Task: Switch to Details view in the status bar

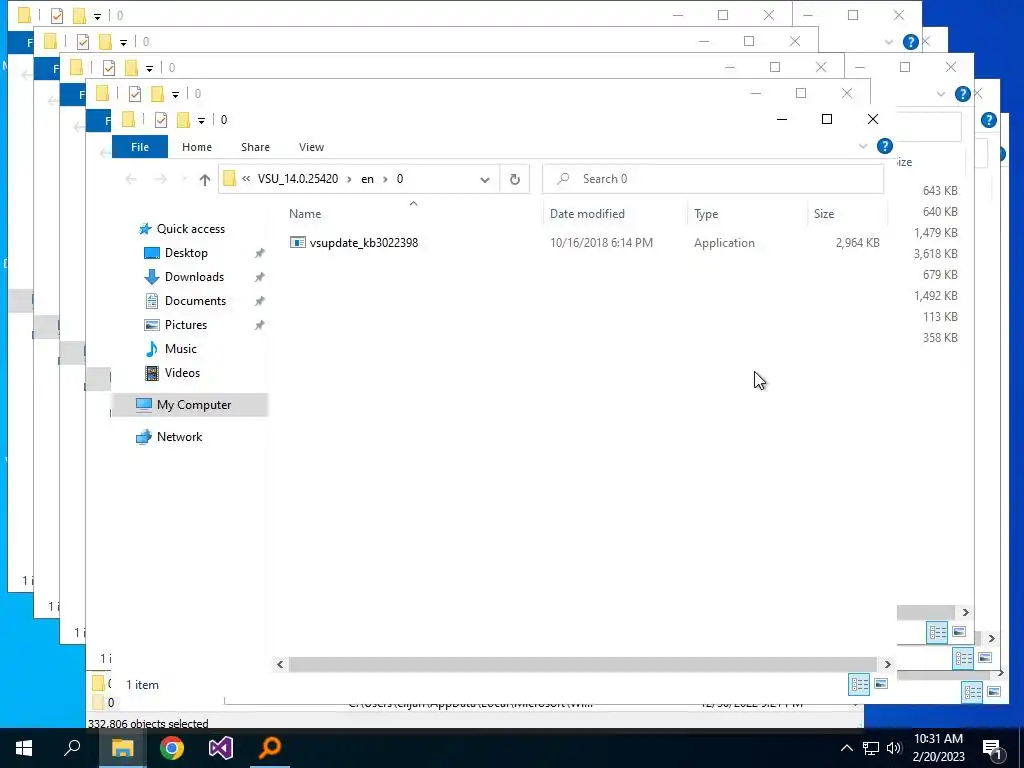Action: [859, 684]
